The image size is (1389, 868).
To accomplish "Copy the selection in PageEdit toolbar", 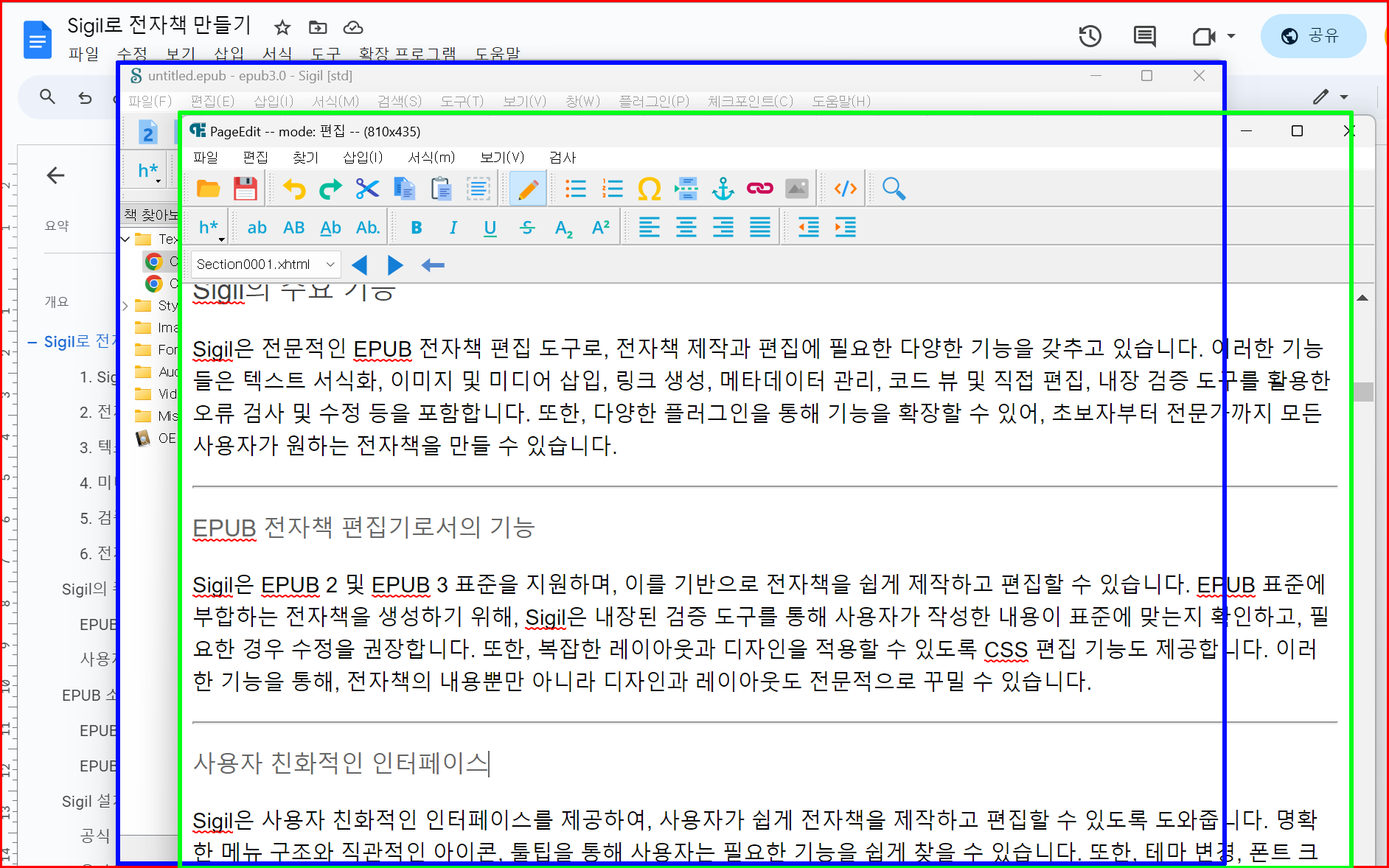I will point(404,189).
